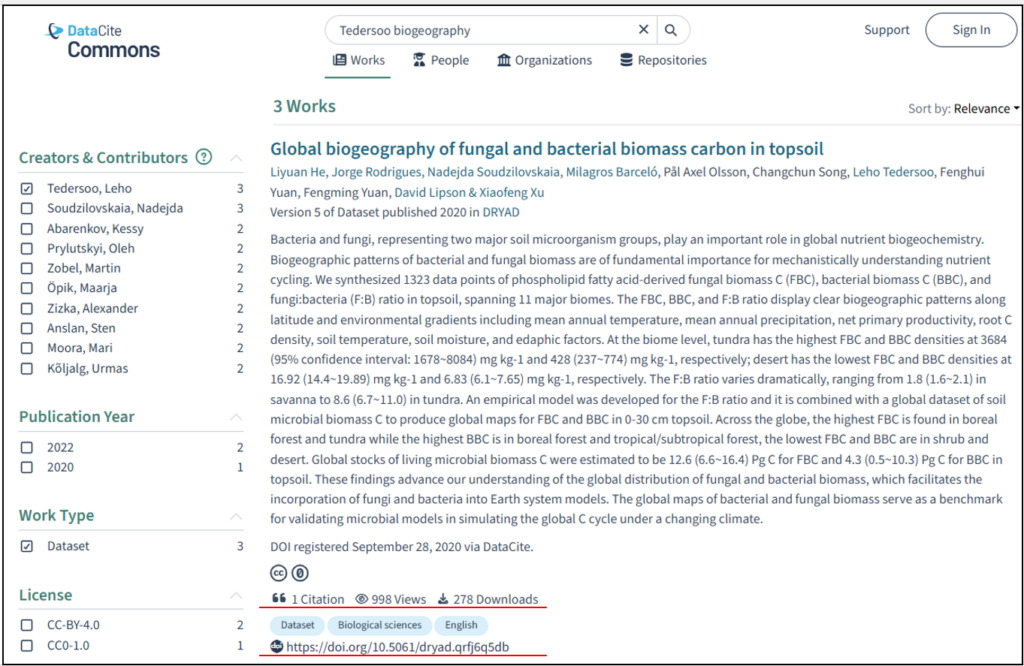Open the Organizations tab
The image size is (1024, 666).
click(x=545, y=60)
